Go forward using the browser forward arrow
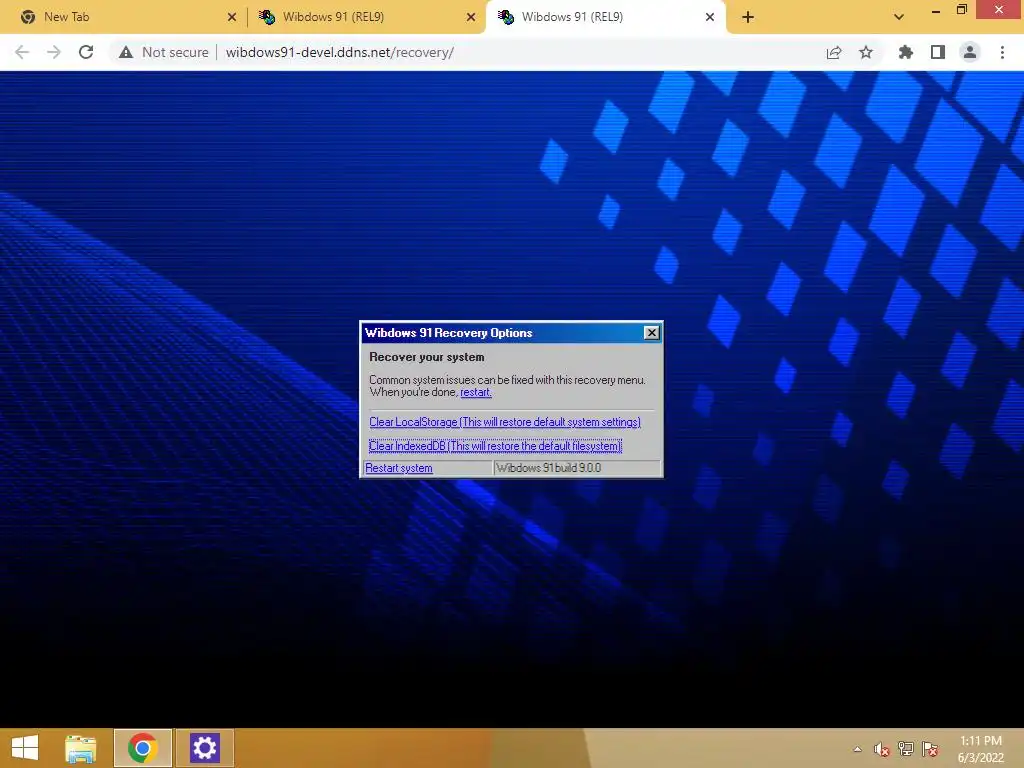Viewport: 1024px width, 768px height. (x=54, y=52)
